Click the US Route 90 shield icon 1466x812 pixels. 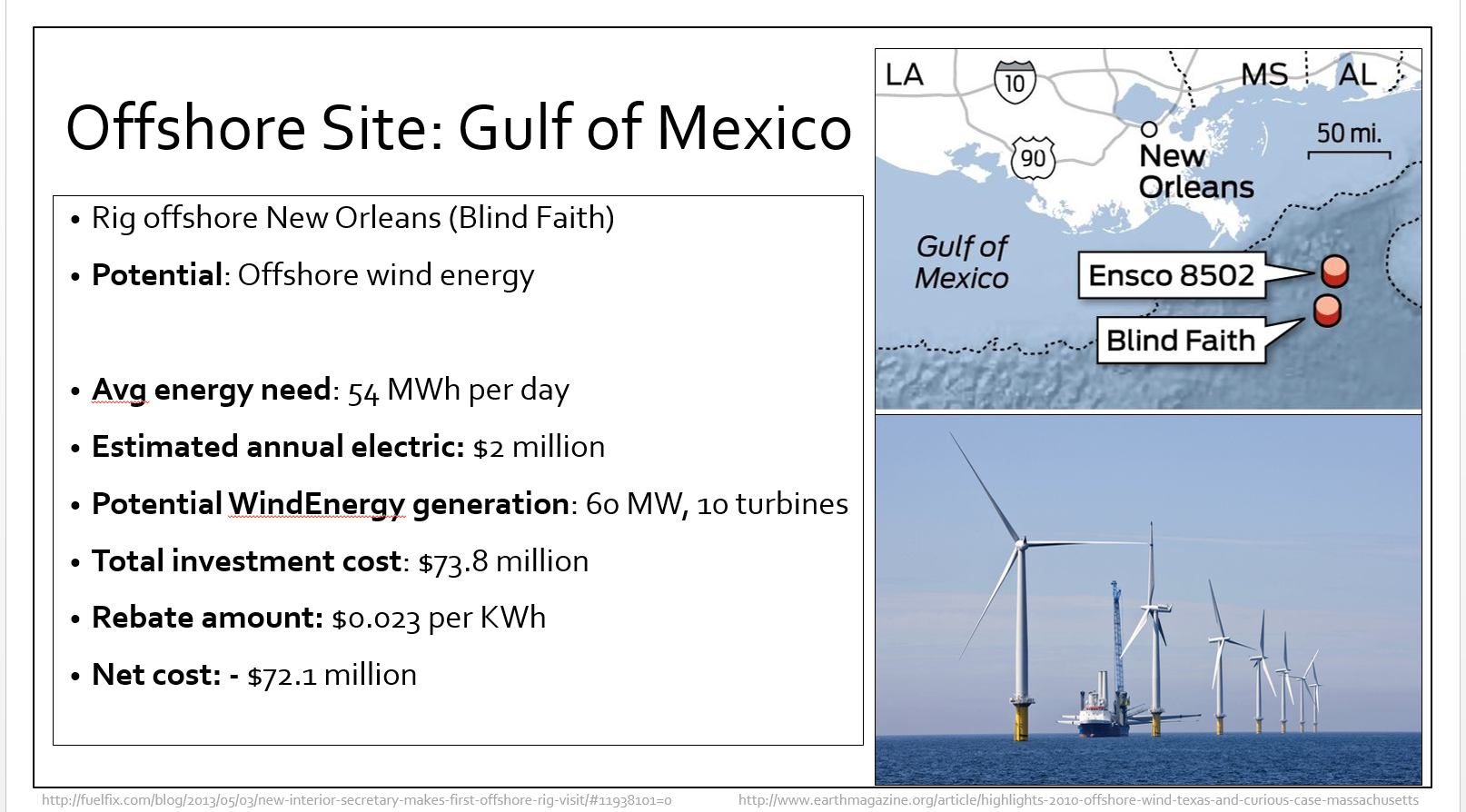[1033, 158]
